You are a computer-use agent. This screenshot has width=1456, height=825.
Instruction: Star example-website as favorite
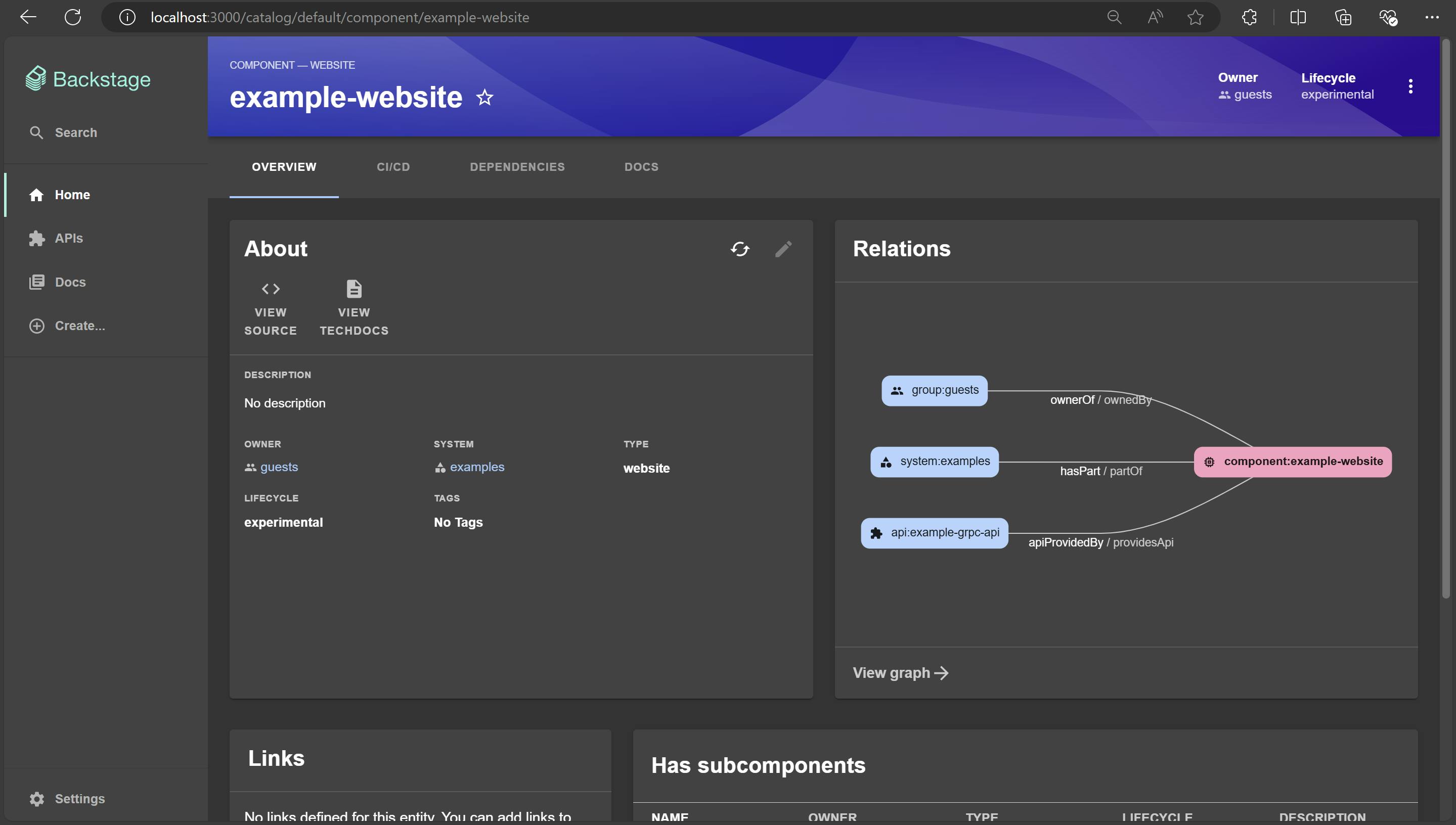484,98
